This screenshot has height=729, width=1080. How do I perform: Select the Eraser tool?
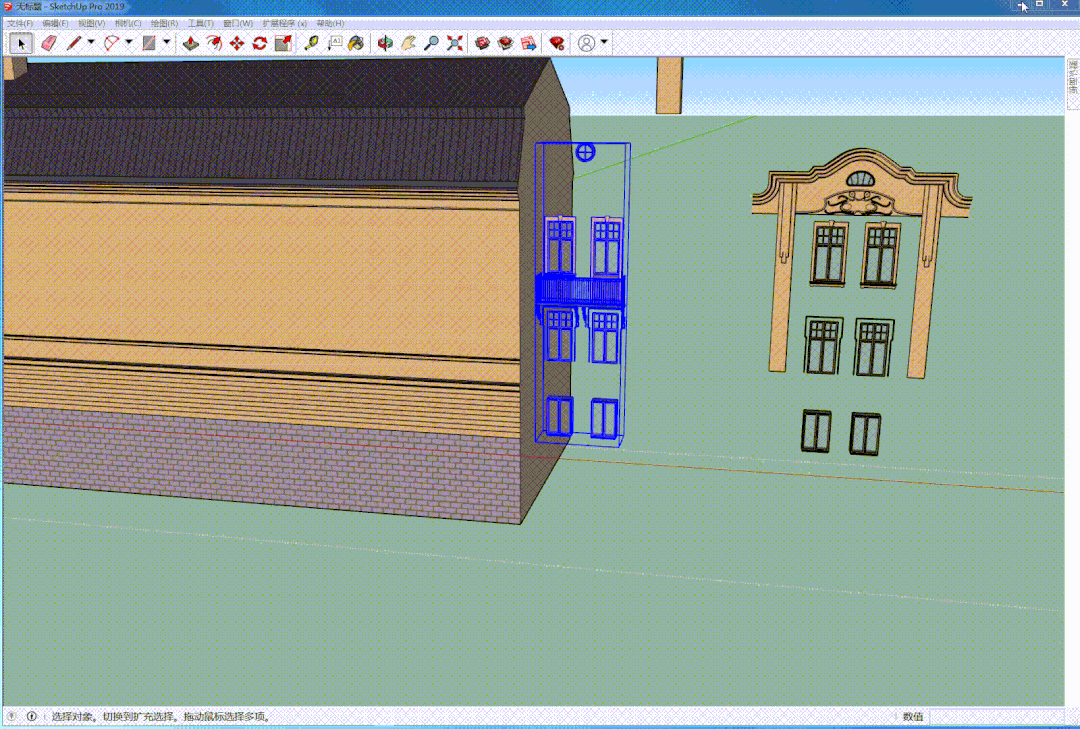pos(49,43)
